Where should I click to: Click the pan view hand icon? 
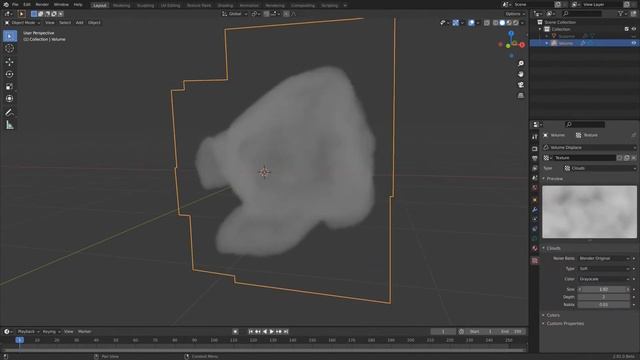(521, 74)
